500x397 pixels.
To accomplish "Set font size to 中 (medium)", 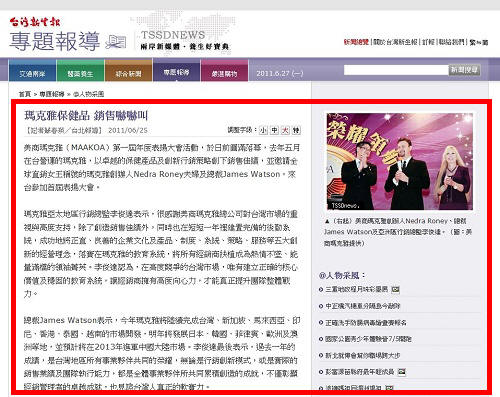I will point(274,130).
